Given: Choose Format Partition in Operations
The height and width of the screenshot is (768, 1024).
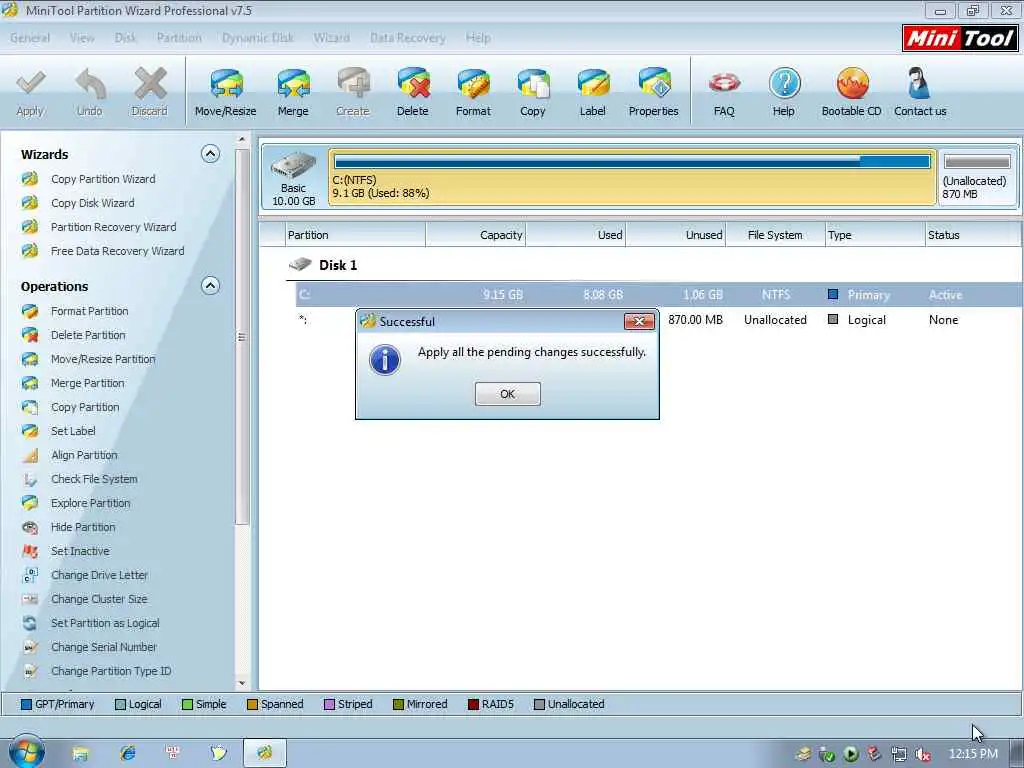Looking at the screenshot, I should (x=89, y=312).
